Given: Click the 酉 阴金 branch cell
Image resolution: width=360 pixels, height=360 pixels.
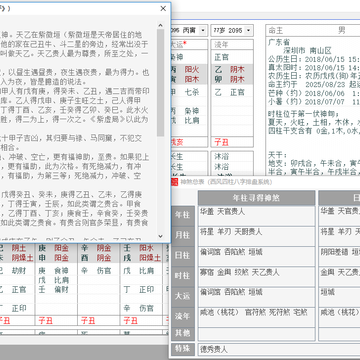Looking at the screenshot, I should pyautogui.click(x=96, y=257).
